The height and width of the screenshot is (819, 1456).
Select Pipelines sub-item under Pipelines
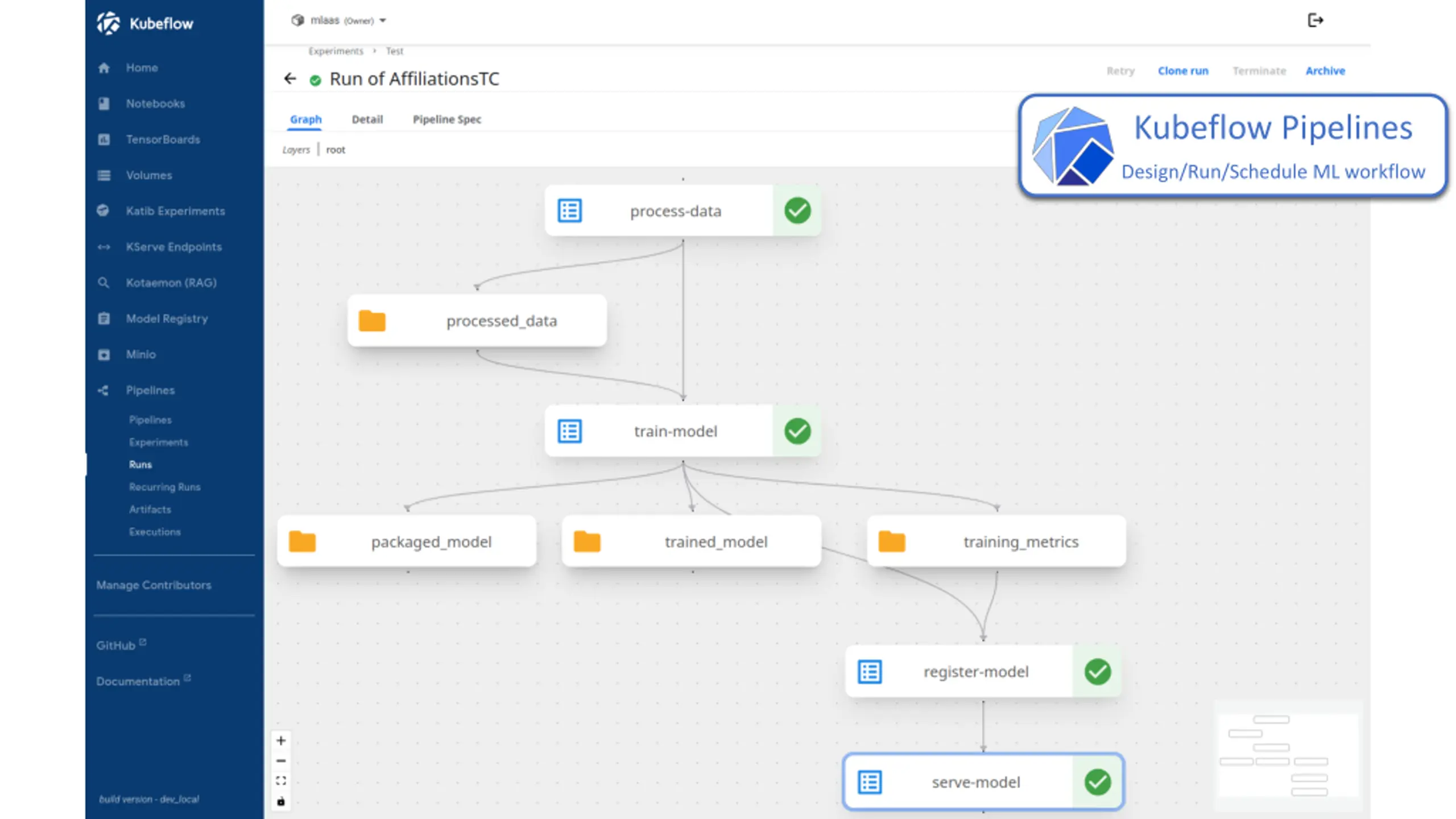pos(150,420)
